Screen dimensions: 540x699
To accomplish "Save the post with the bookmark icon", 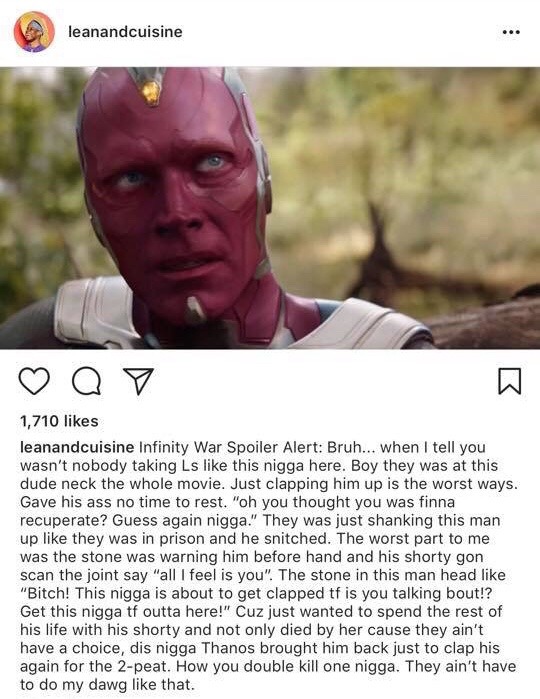I will point(509,381).
